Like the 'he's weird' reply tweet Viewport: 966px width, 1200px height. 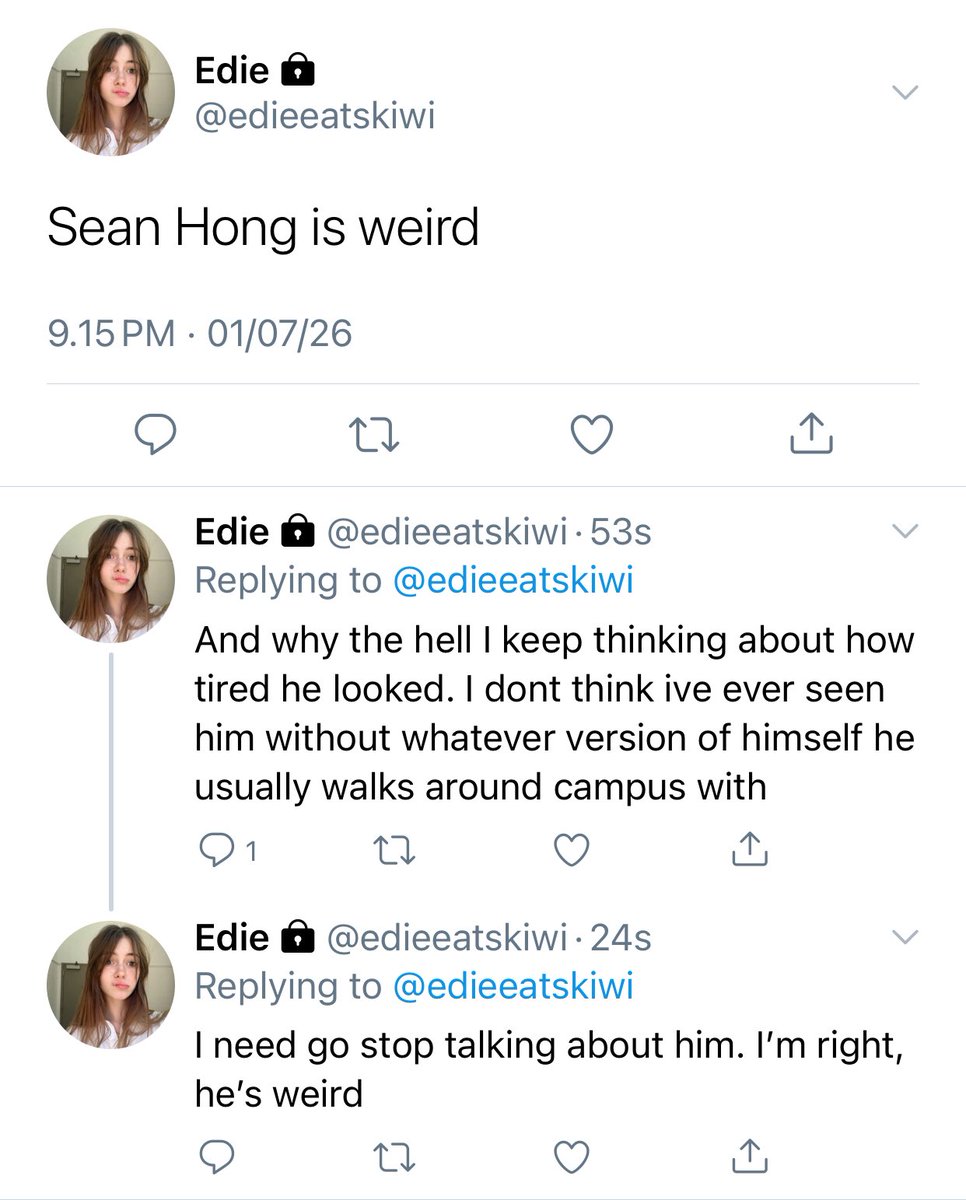point(569,1157)
